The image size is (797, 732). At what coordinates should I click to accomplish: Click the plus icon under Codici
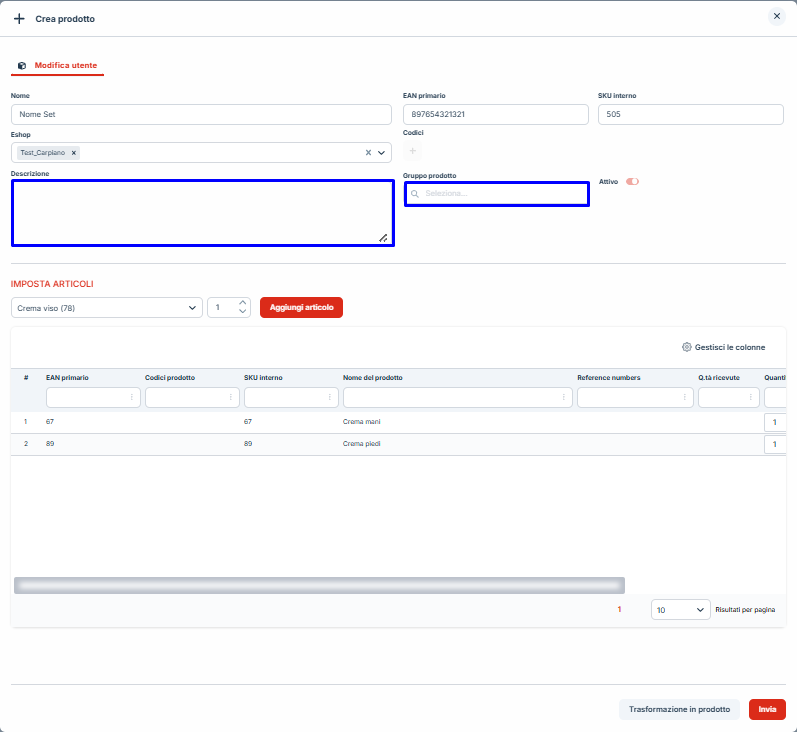point(413,150)
